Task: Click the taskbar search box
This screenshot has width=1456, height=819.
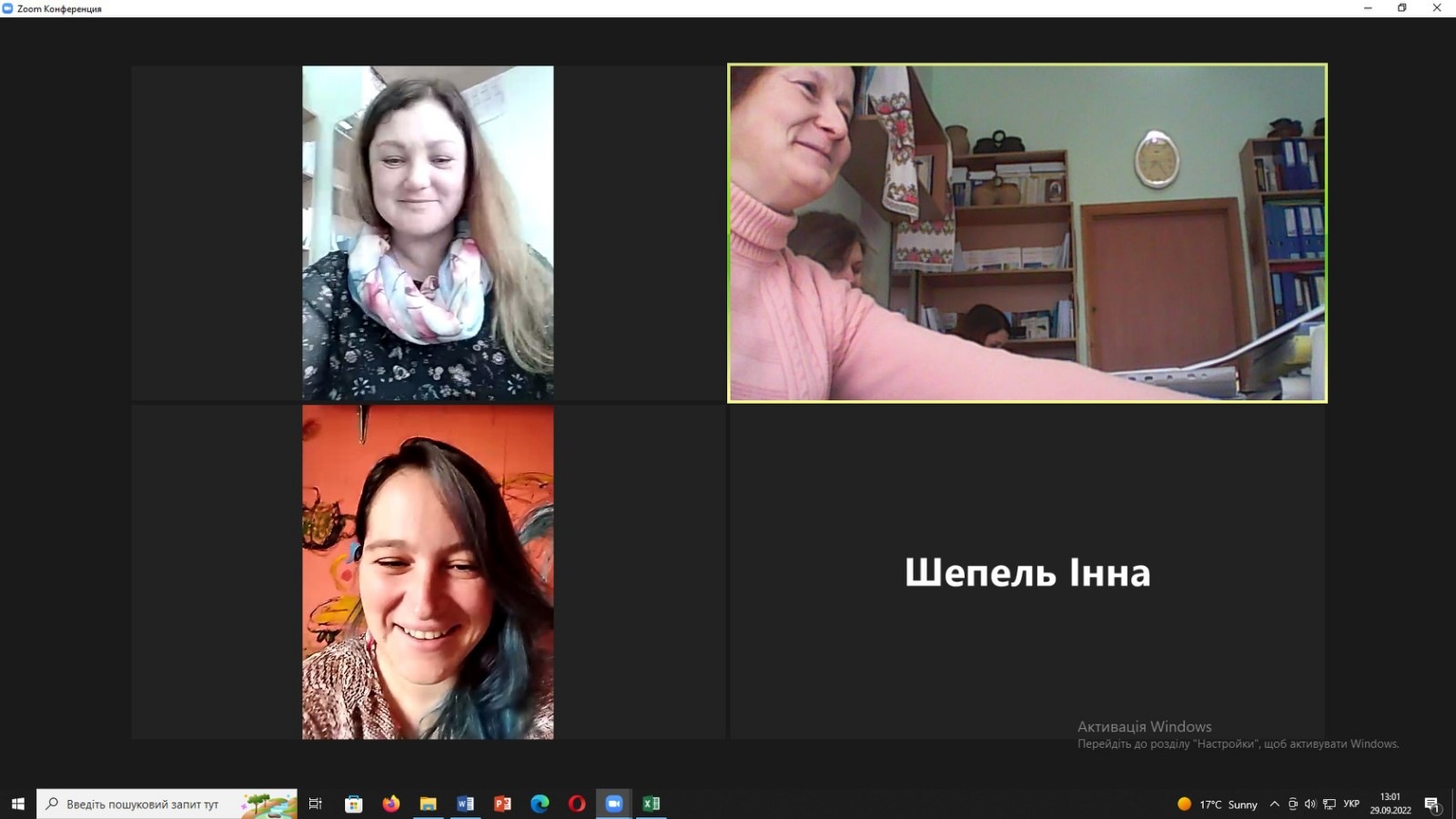Action: tap(167, 804)
